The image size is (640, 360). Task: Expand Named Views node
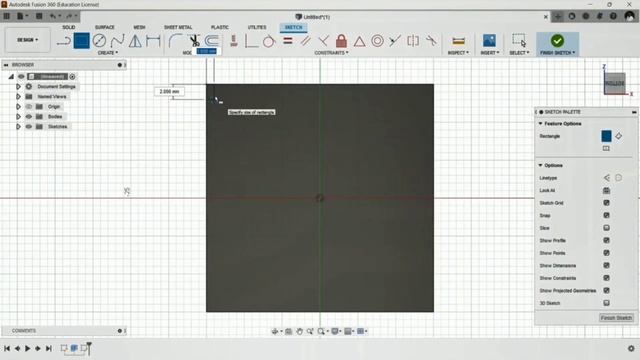click(18, 96)
